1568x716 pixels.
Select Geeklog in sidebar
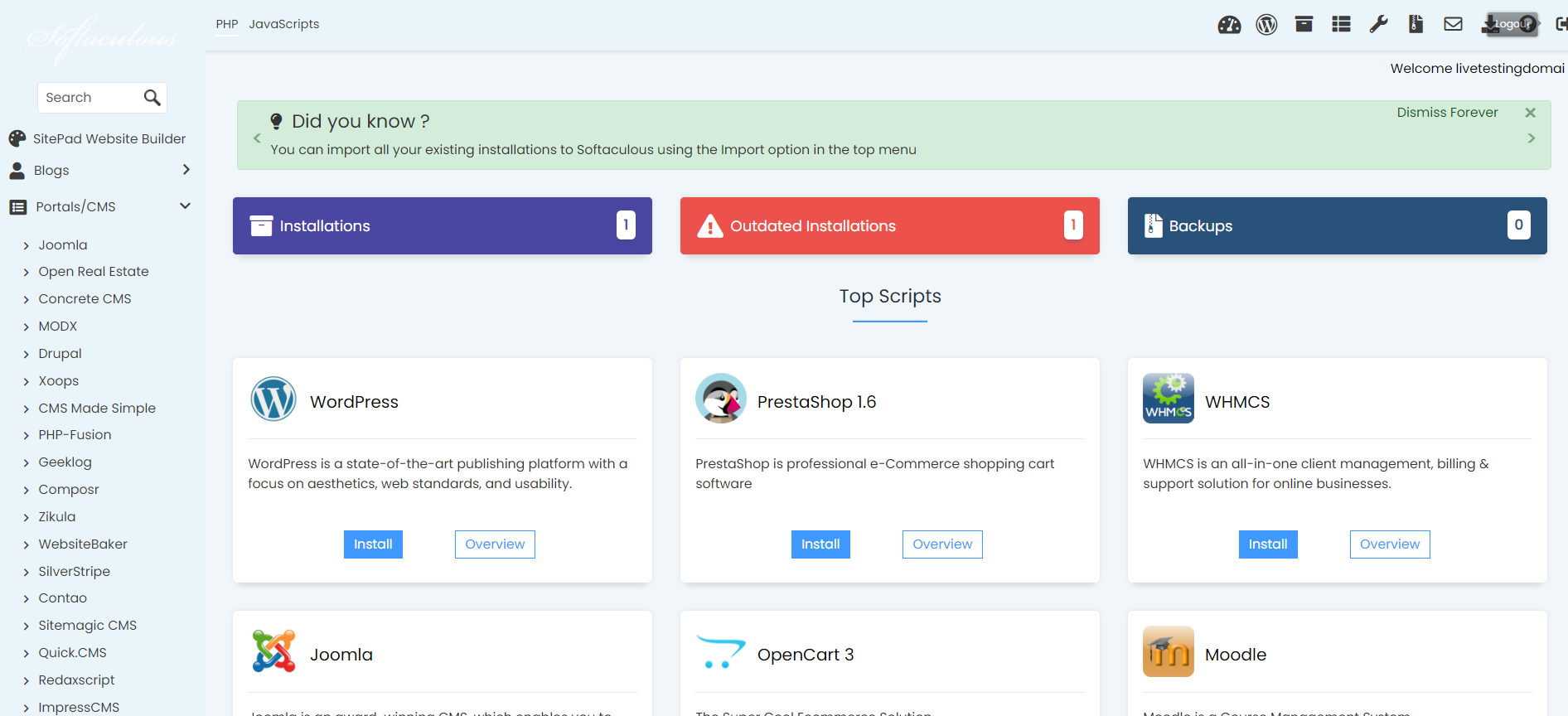65,462
